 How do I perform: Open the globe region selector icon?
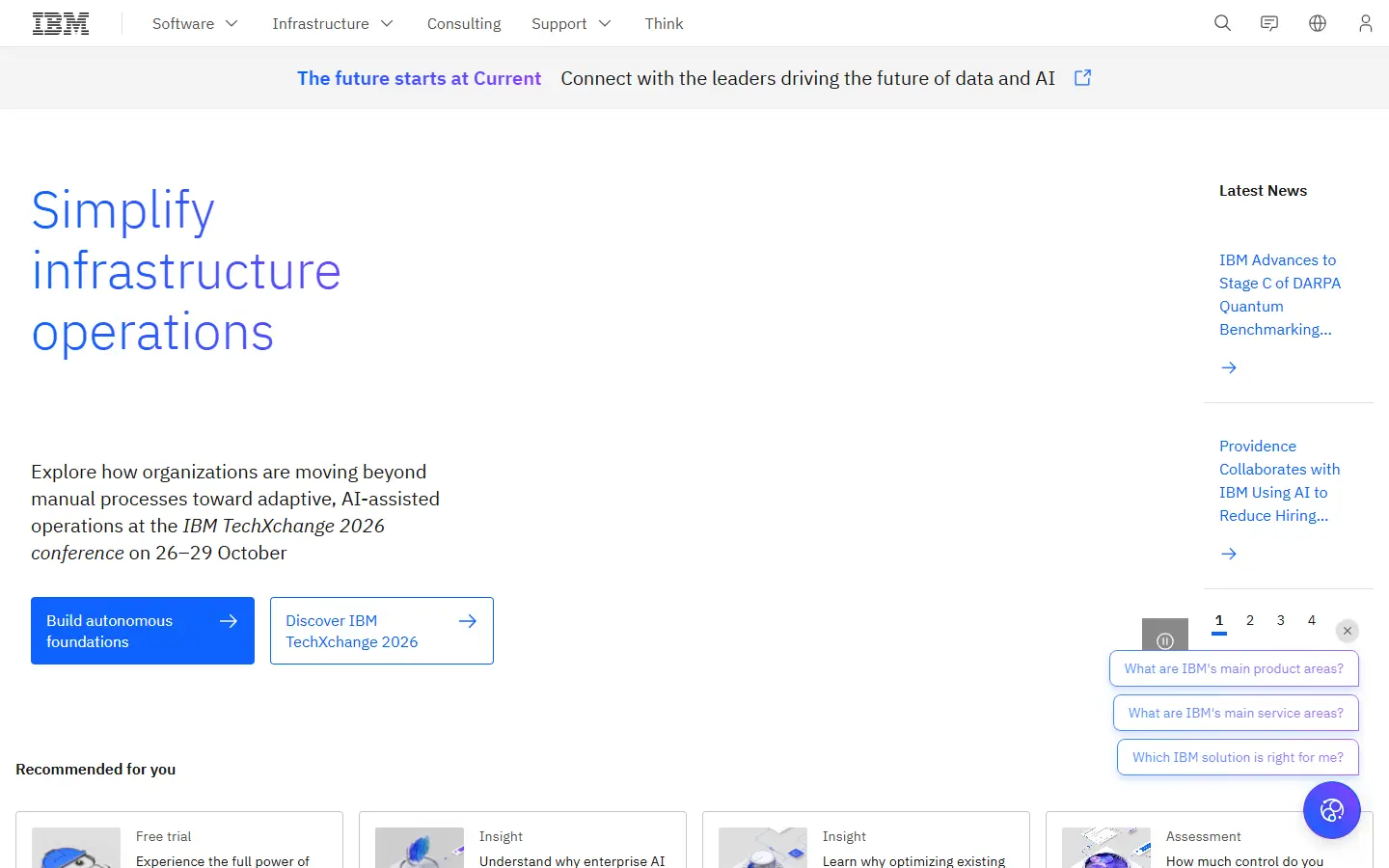1318,23
